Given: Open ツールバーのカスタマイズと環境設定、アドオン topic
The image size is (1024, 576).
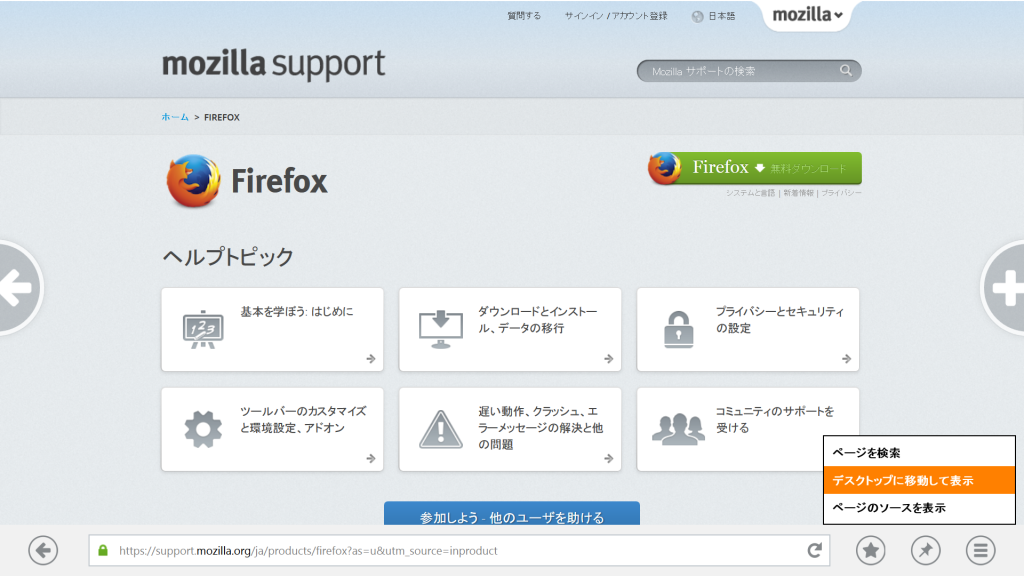Looking at the screenshot, I should (272, 429).
